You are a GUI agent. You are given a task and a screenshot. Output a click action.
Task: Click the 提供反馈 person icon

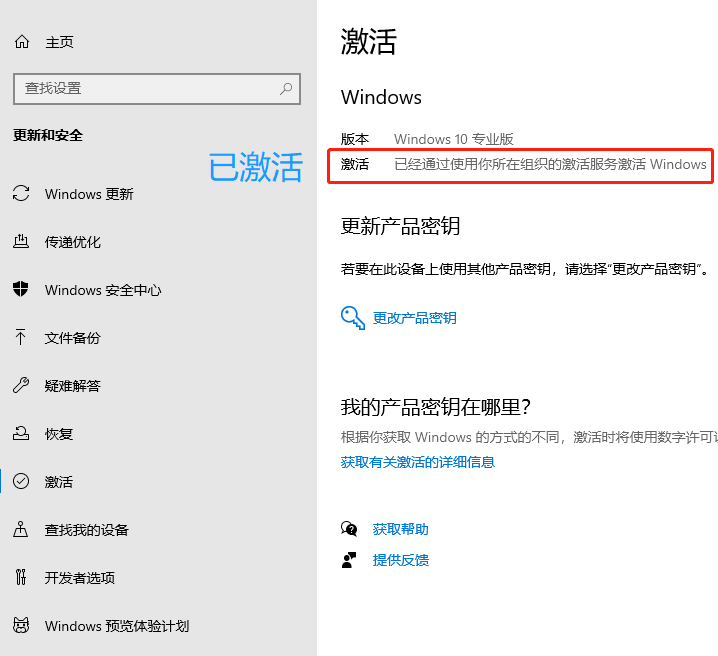pos(348,559)
